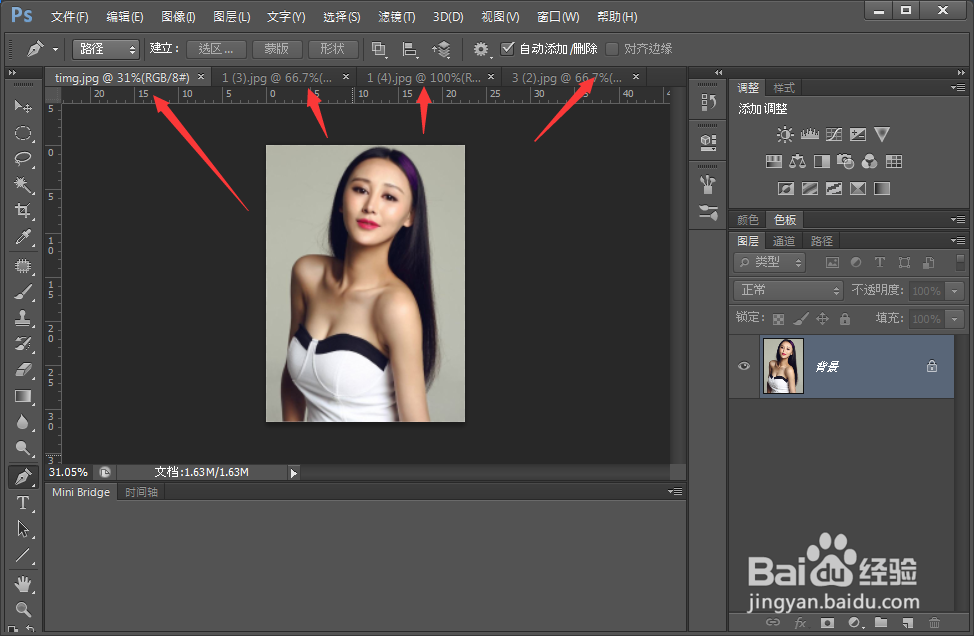Click the Mask make button
Screen dimensions: 974x636
point(277,49)
